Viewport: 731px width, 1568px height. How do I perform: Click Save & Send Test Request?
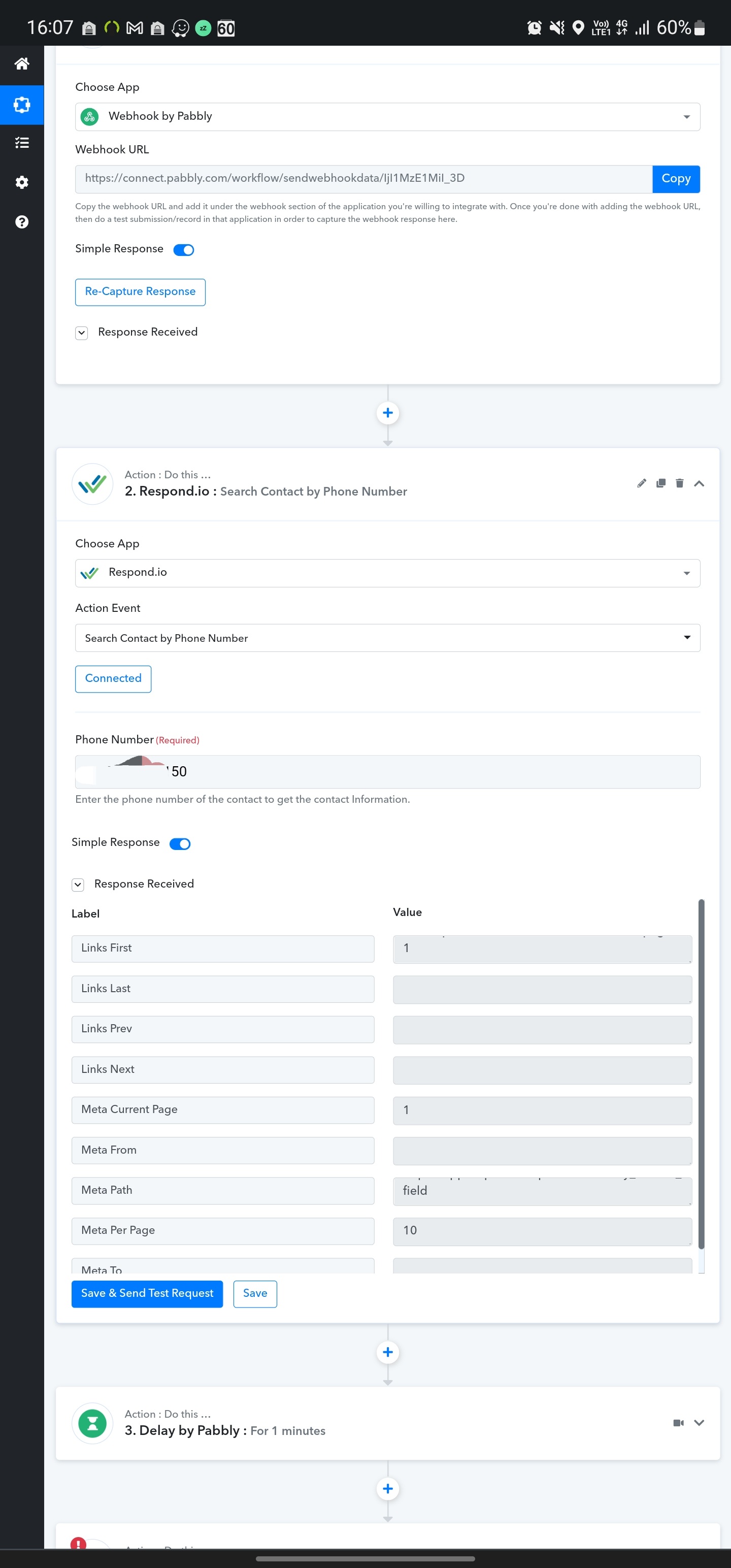click(x=147, y=1293)
